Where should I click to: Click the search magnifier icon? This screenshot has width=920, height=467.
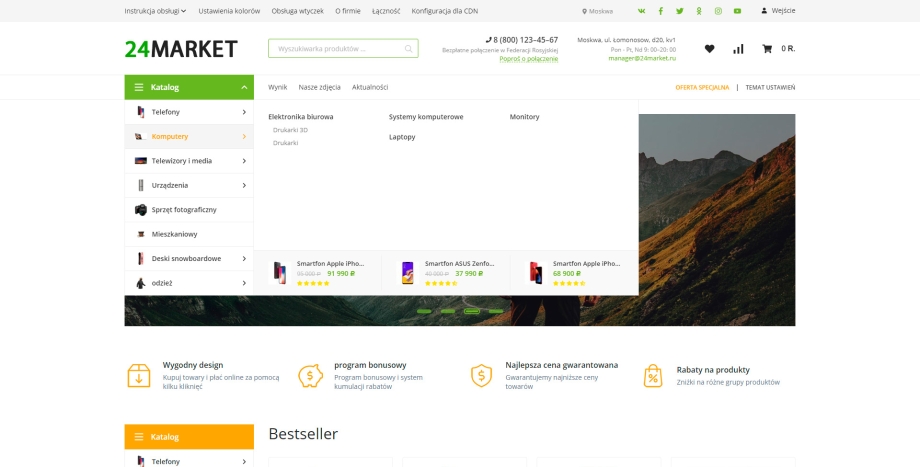(x=408, y=49)
